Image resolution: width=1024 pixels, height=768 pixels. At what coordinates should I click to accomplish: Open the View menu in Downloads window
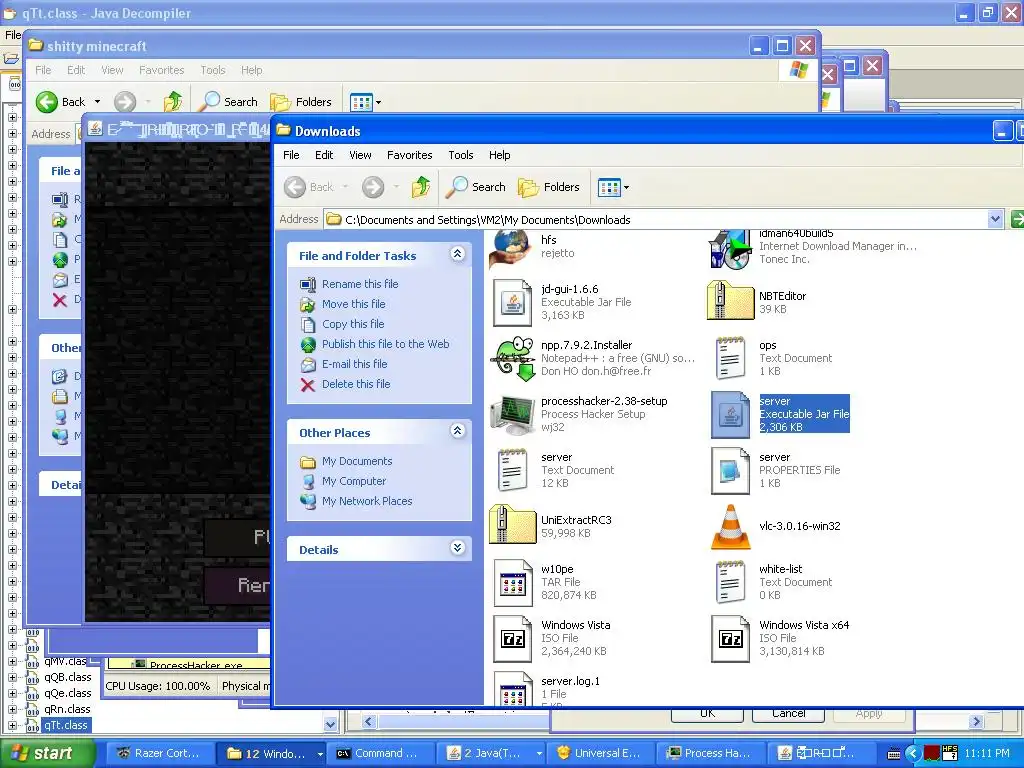click(x=360, y=155)
